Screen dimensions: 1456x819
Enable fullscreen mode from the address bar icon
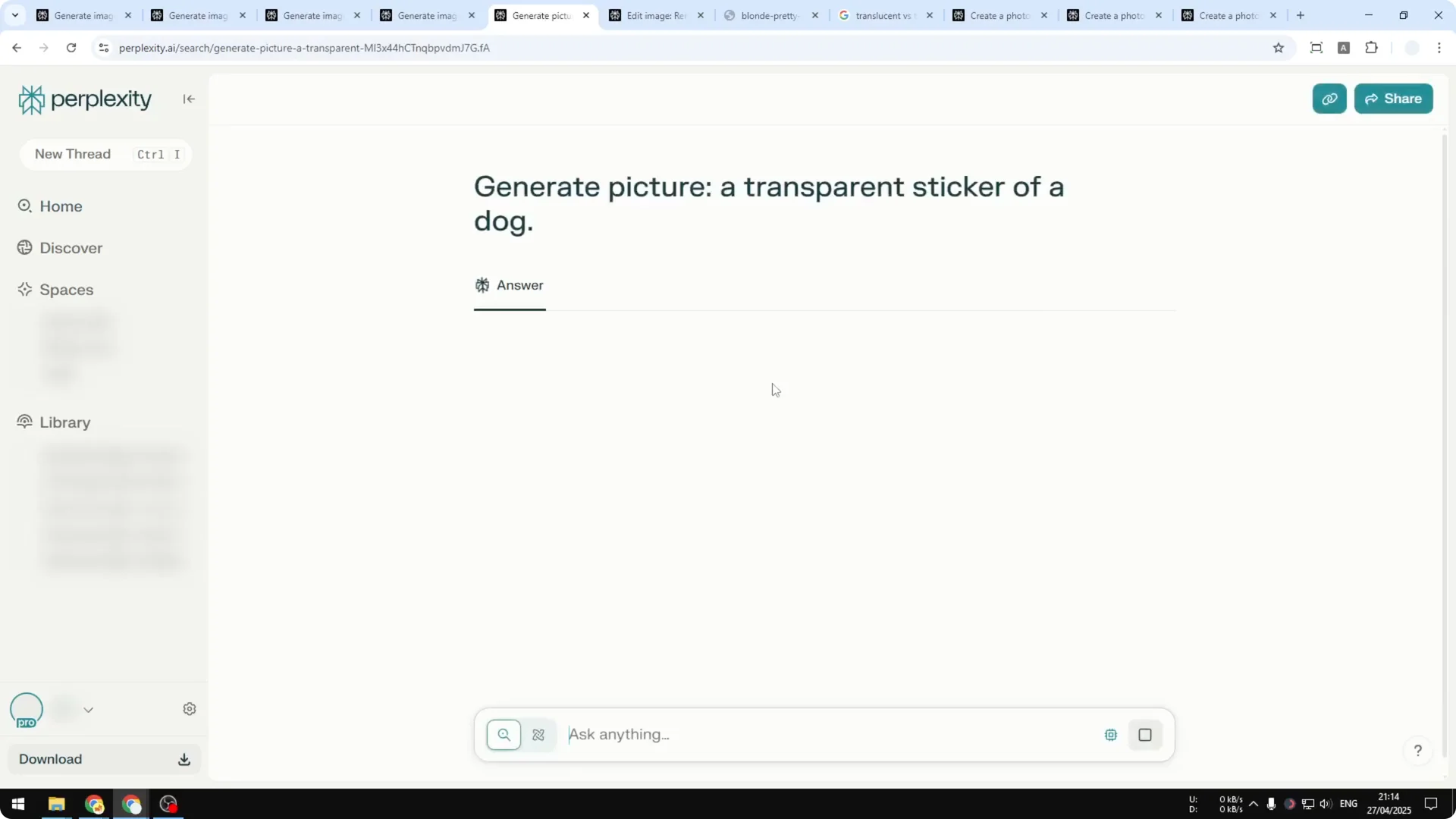[1316, 47]
